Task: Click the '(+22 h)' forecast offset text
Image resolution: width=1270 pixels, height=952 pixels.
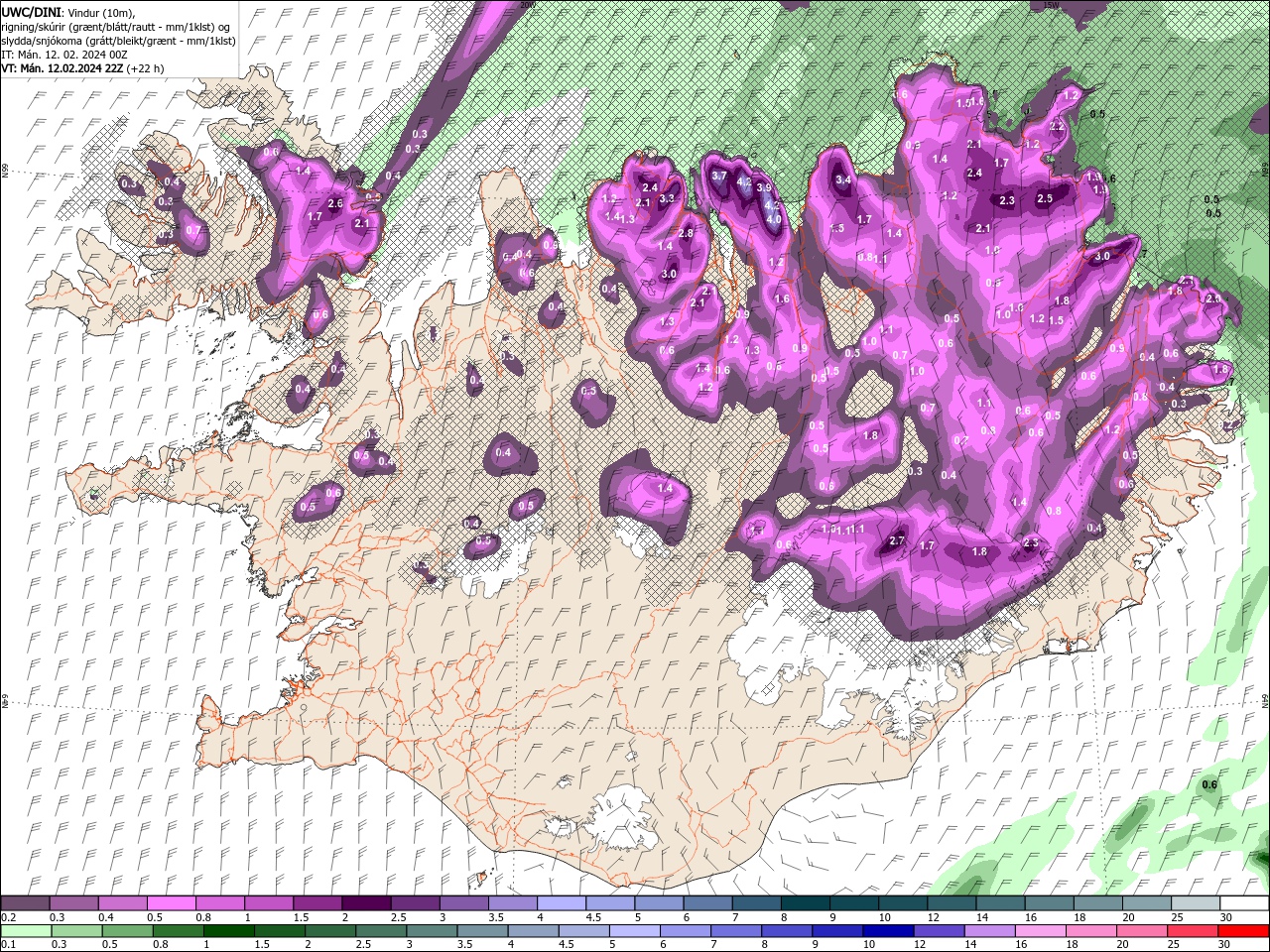Action: (x=146, y=67)
